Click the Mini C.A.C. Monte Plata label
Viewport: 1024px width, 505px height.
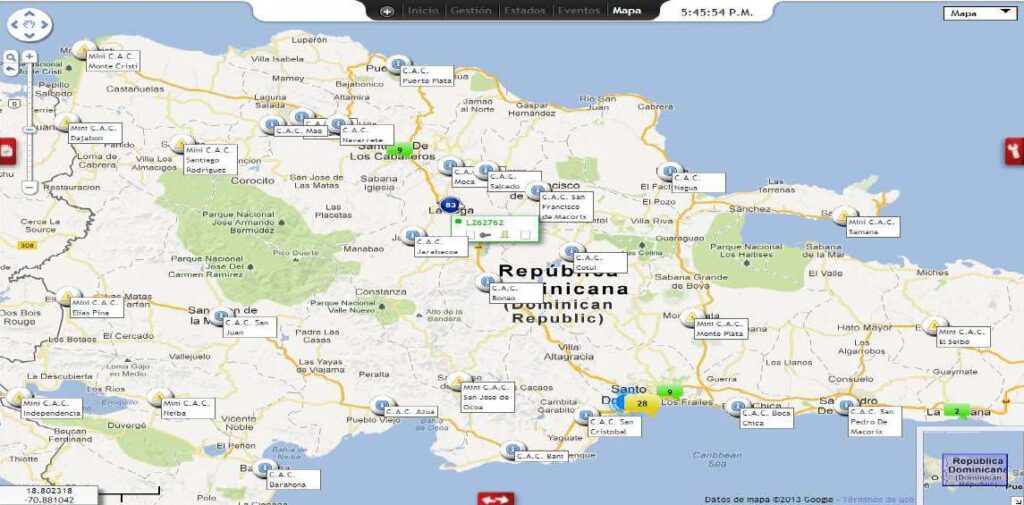point(721,329)
